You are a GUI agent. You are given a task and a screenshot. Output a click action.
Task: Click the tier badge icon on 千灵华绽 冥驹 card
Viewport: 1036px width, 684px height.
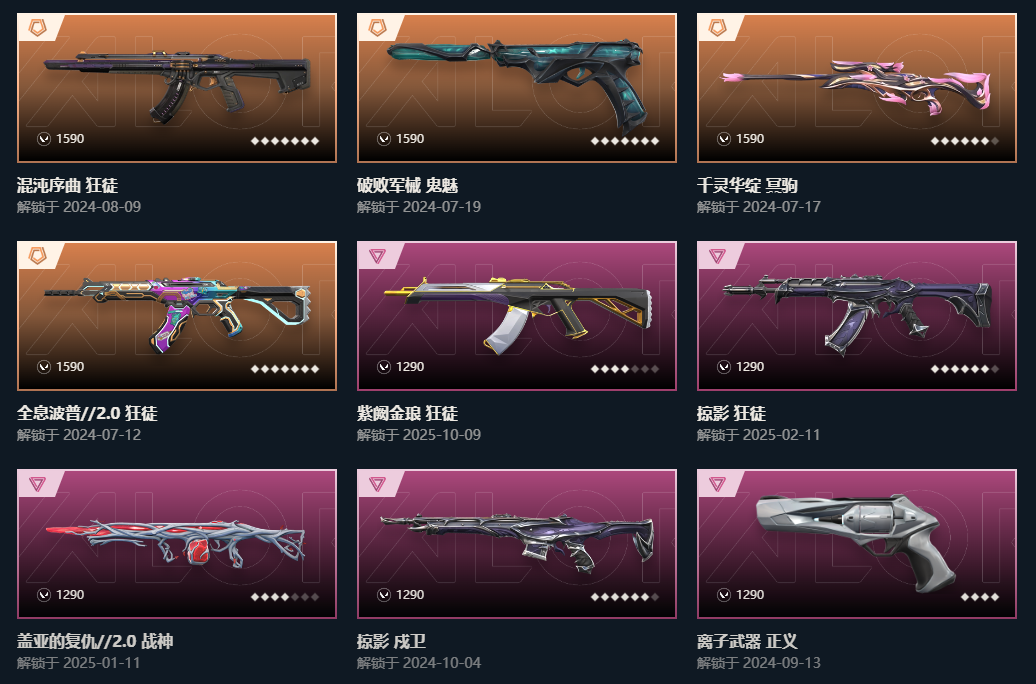pos(718,28)
